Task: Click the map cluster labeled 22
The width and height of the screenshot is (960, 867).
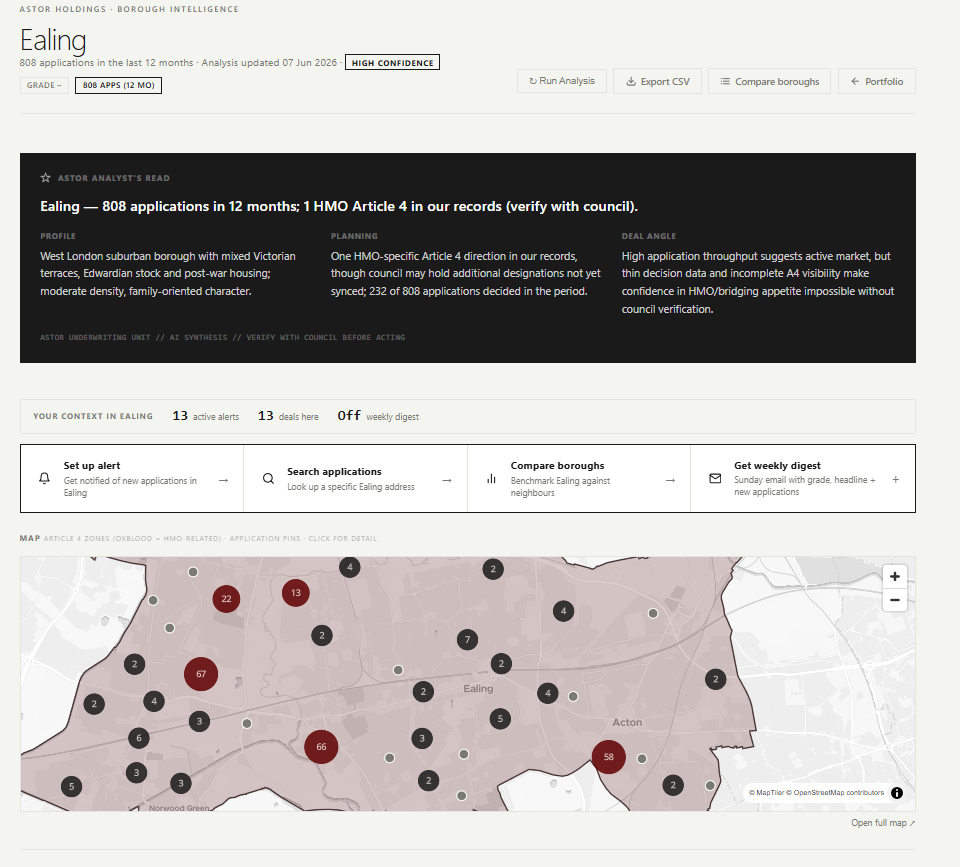Action: click(227, 599)
